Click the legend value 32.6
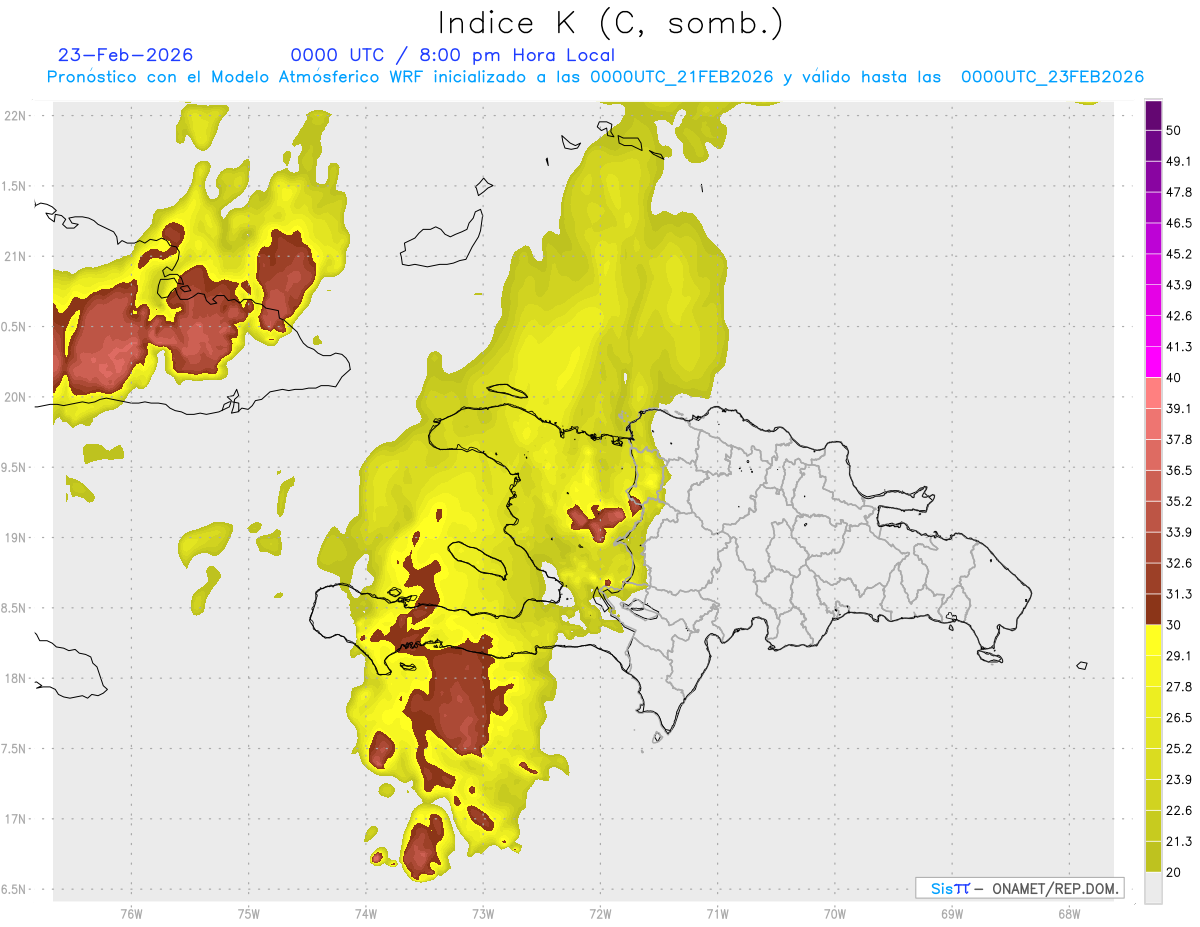The image size is (1200, 927). pyautogui.click(x=1179, y=563)
